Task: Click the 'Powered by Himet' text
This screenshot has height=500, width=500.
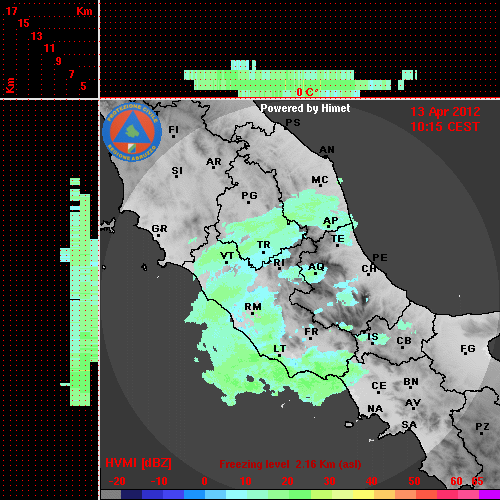Action: tap(305, 108)
